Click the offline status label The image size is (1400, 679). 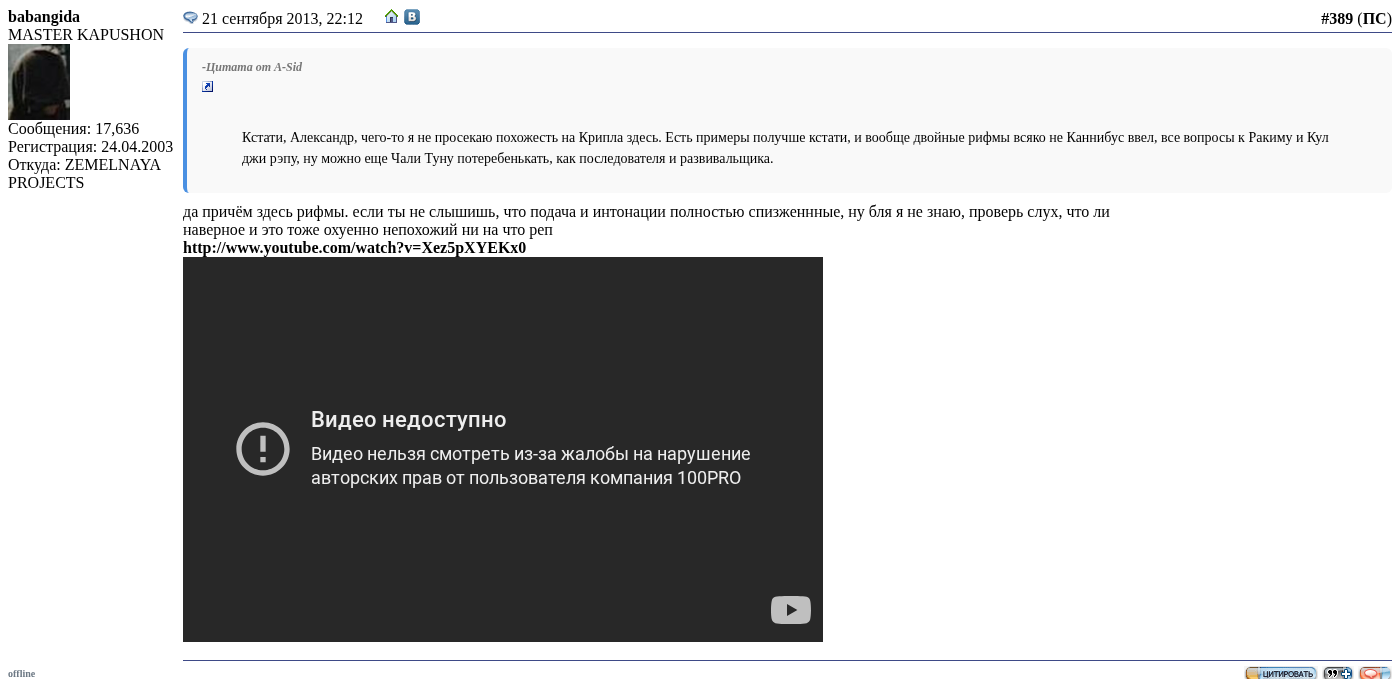click(x=21, y=673)
